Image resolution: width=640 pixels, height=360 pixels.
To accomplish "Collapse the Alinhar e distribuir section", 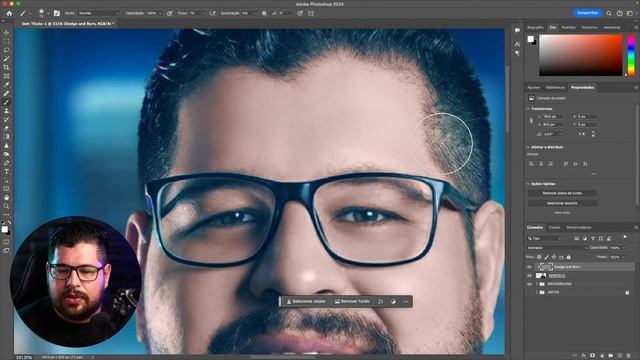I will [x=528, y=147].
